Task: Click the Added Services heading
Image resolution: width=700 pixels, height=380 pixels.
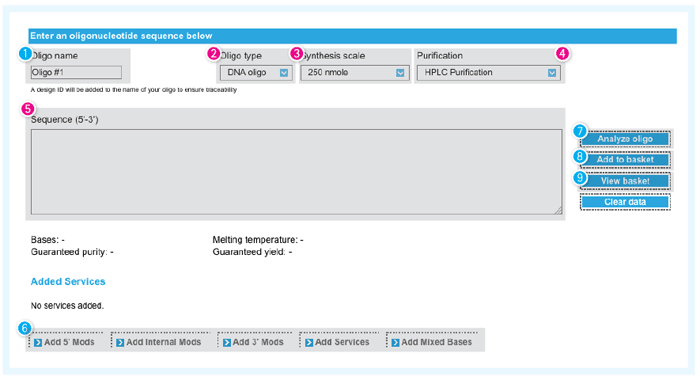Action: click(68, 281)
